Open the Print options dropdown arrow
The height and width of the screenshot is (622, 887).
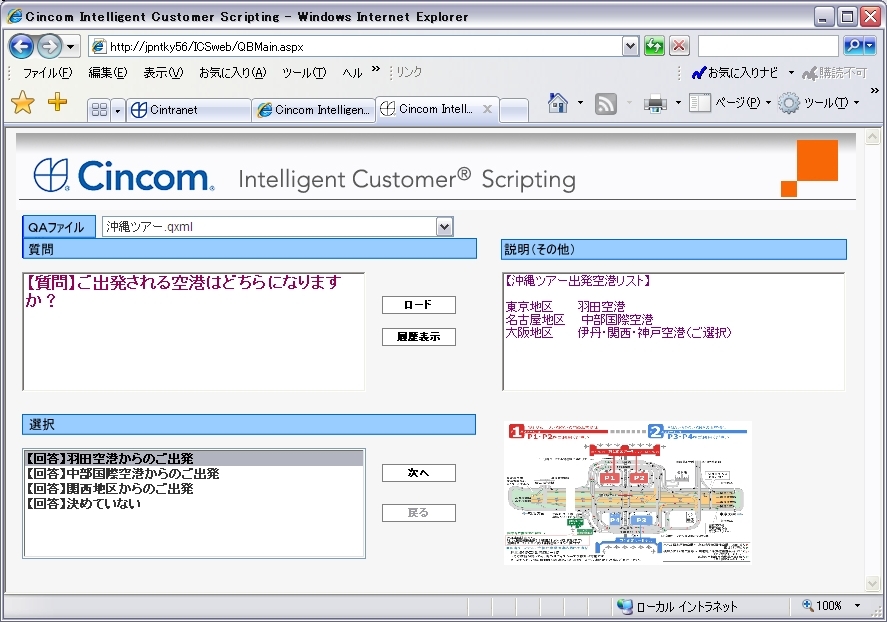click(678, 103)
